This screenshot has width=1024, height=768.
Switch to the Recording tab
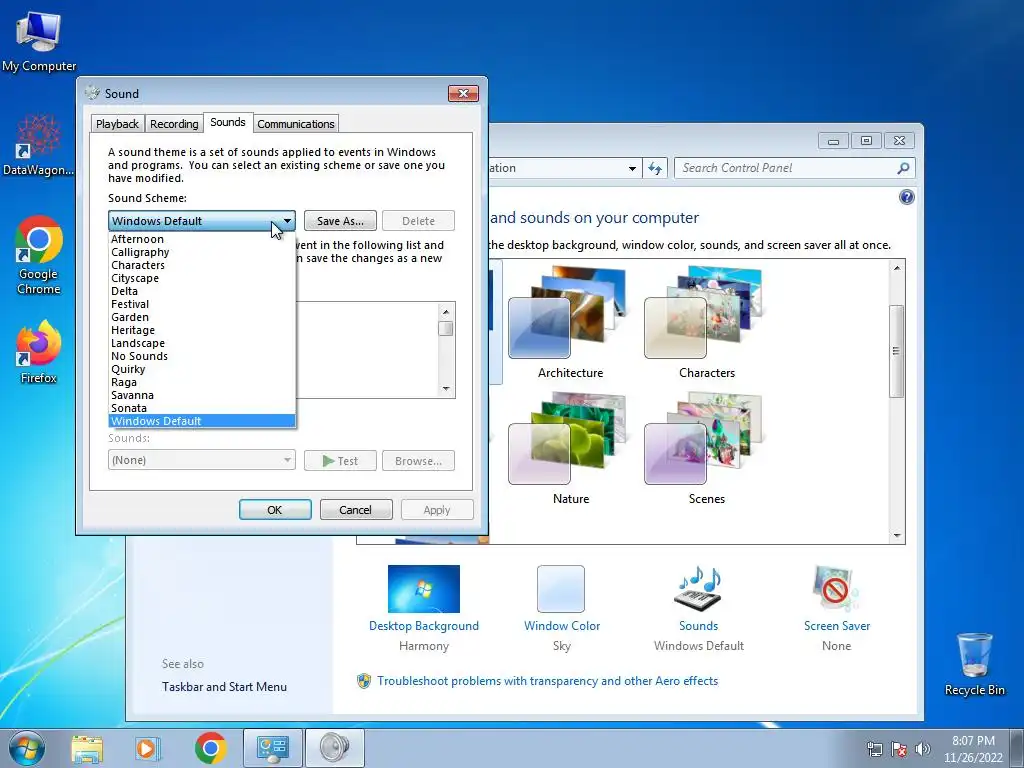(x=174, y=124)
